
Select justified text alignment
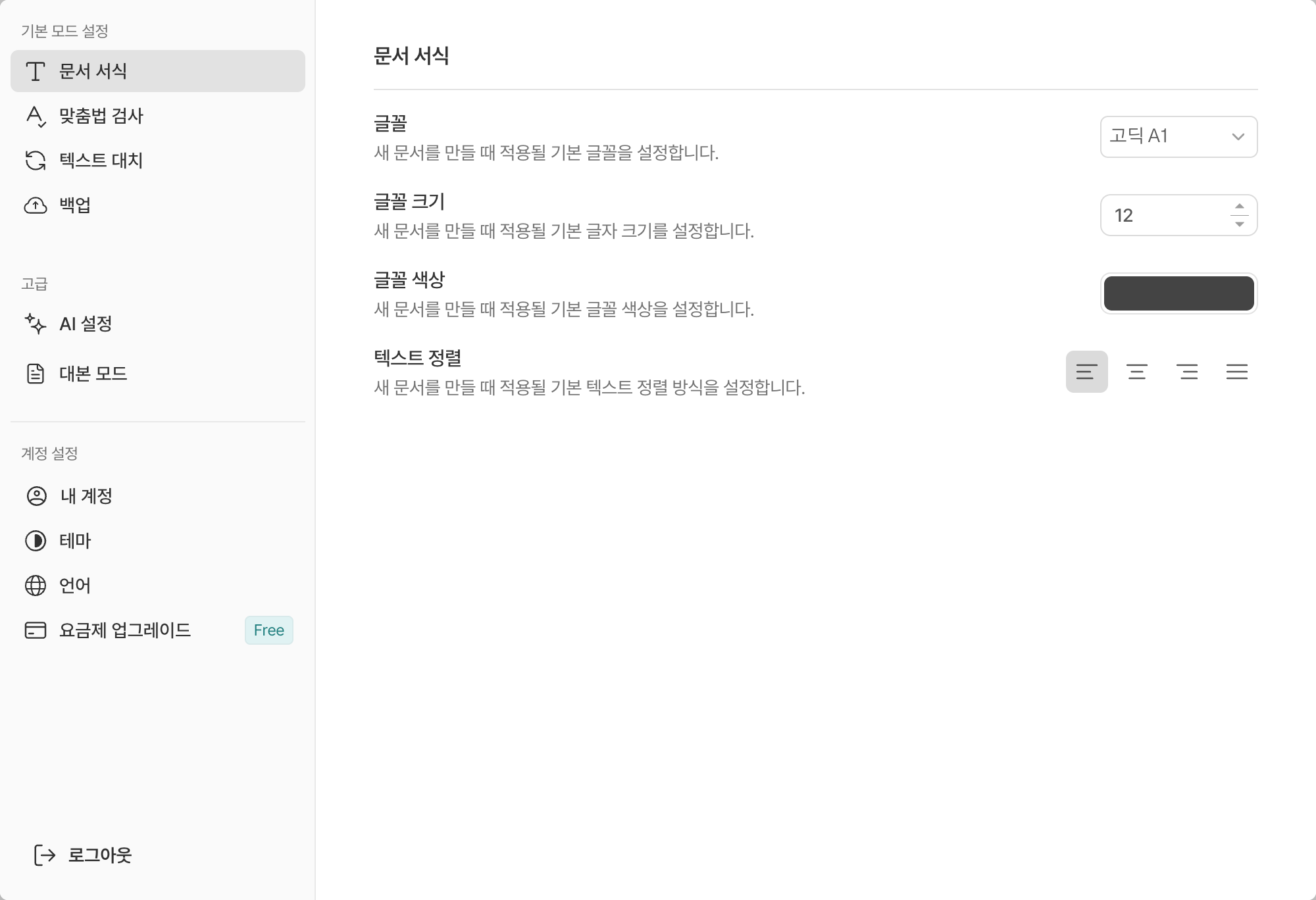1237,372
